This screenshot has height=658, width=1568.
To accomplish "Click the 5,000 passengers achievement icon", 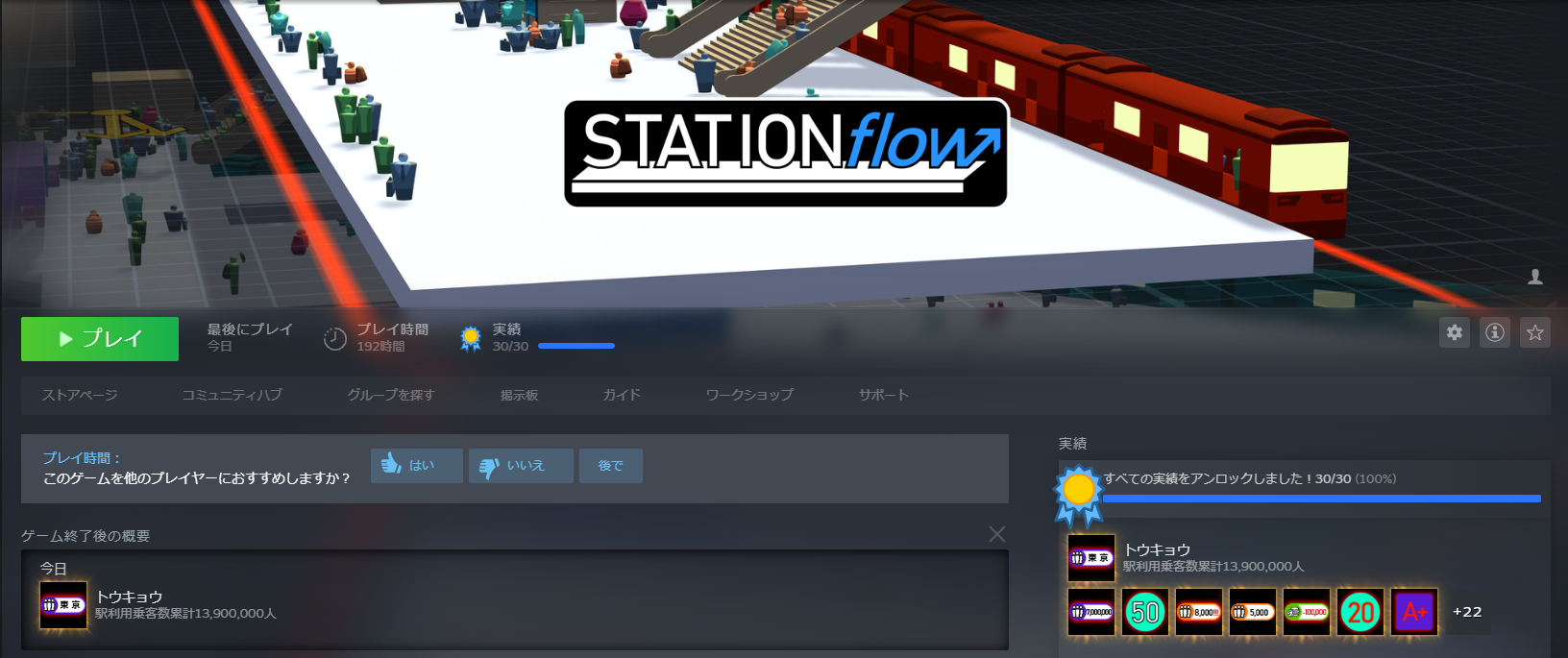I will coord(1253,612).
